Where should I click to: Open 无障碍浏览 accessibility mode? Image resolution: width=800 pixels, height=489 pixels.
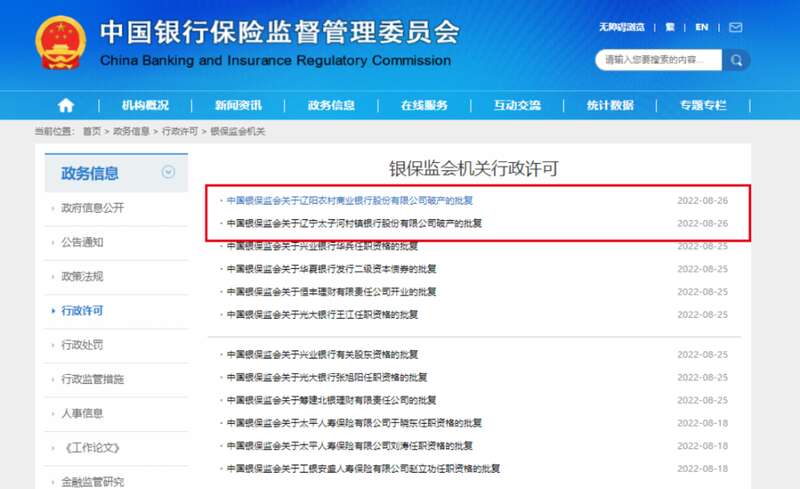(622, 27)
